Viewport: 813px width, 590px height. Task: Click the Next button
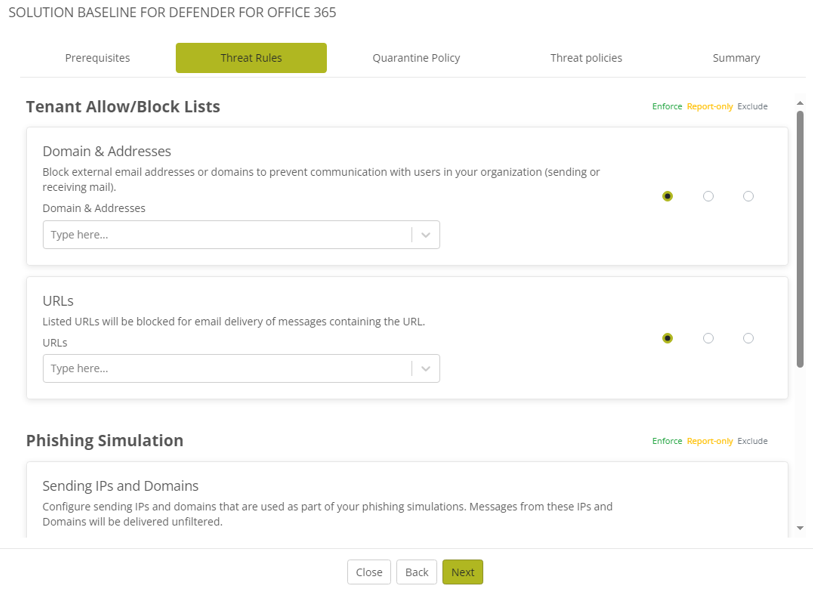point(462,572)
